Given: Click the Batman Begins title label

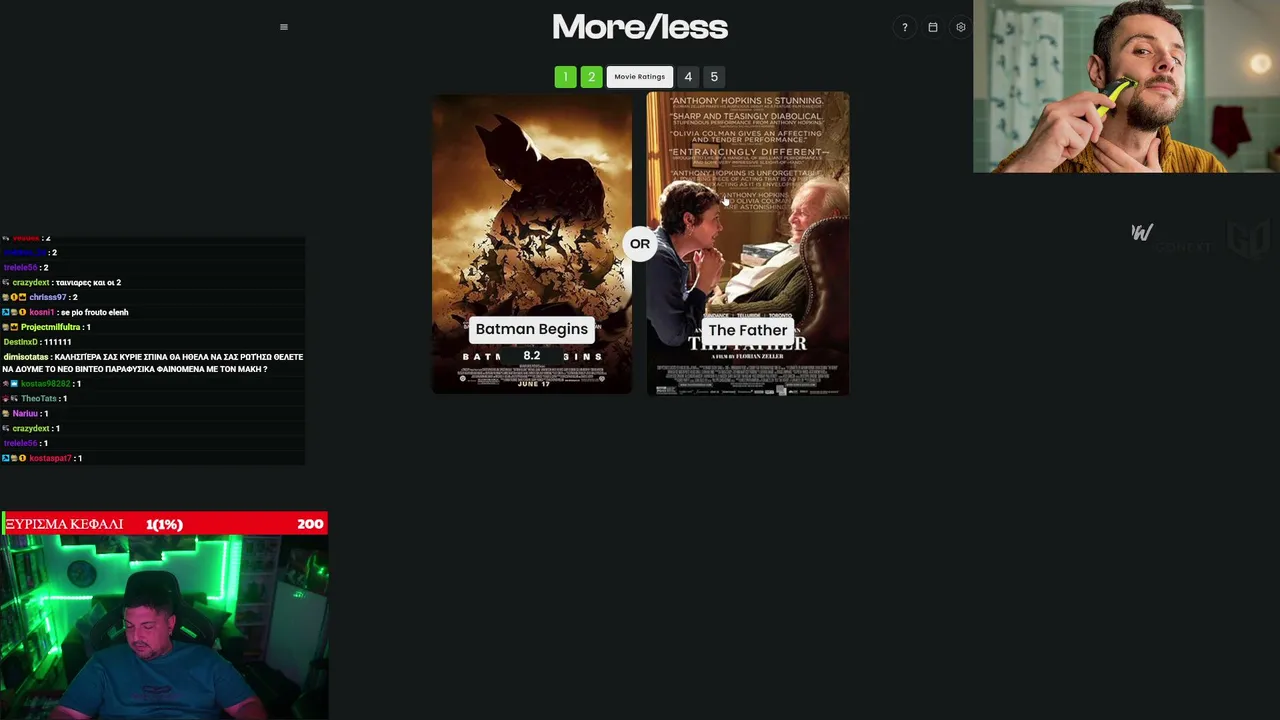Looking at the screenshot, I should click(532, 329).
